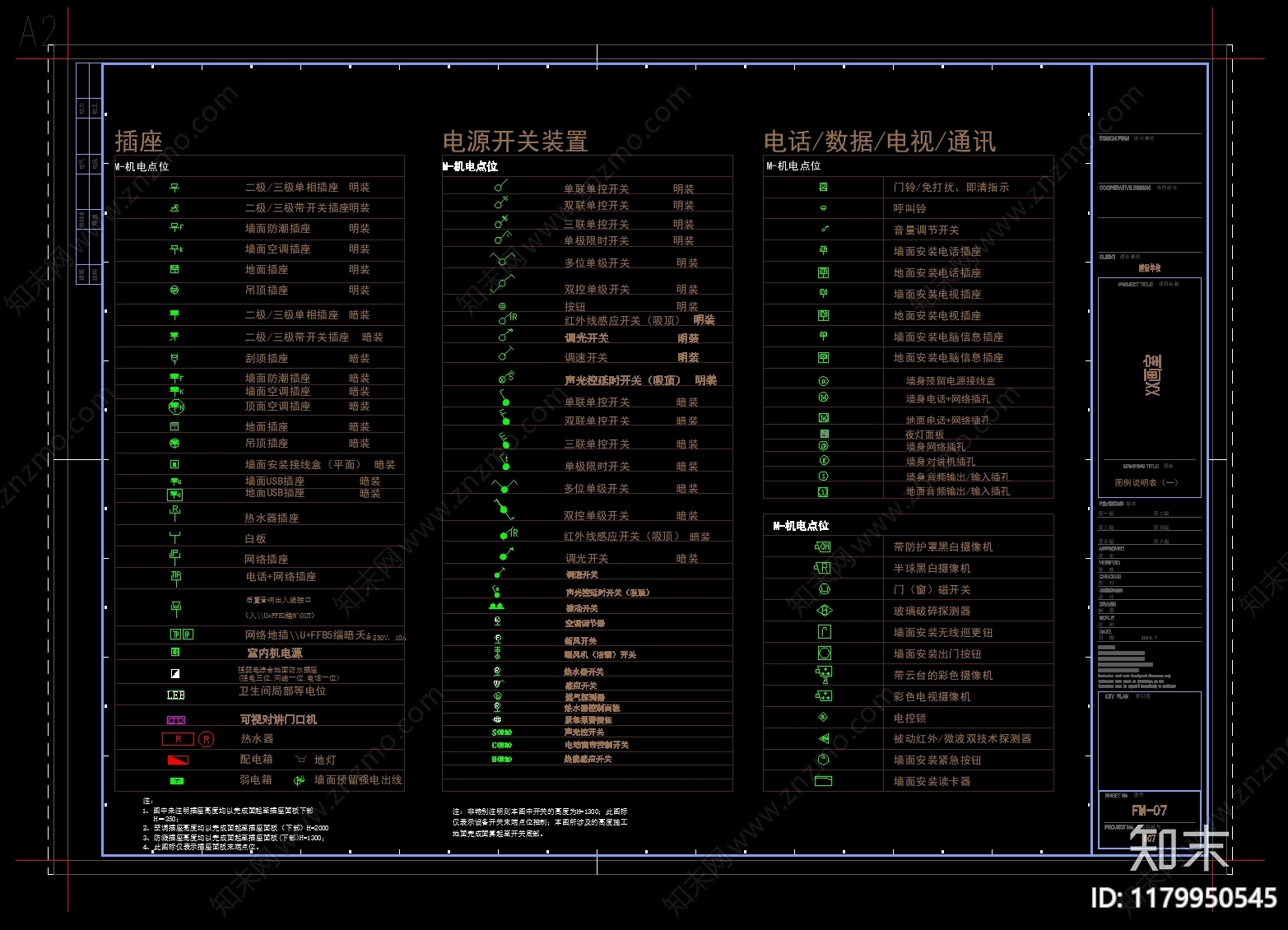Click the floor TV socket symbol (地面安装电视插座)
The height and width of the screenshot is (930, 1288).
823,315
